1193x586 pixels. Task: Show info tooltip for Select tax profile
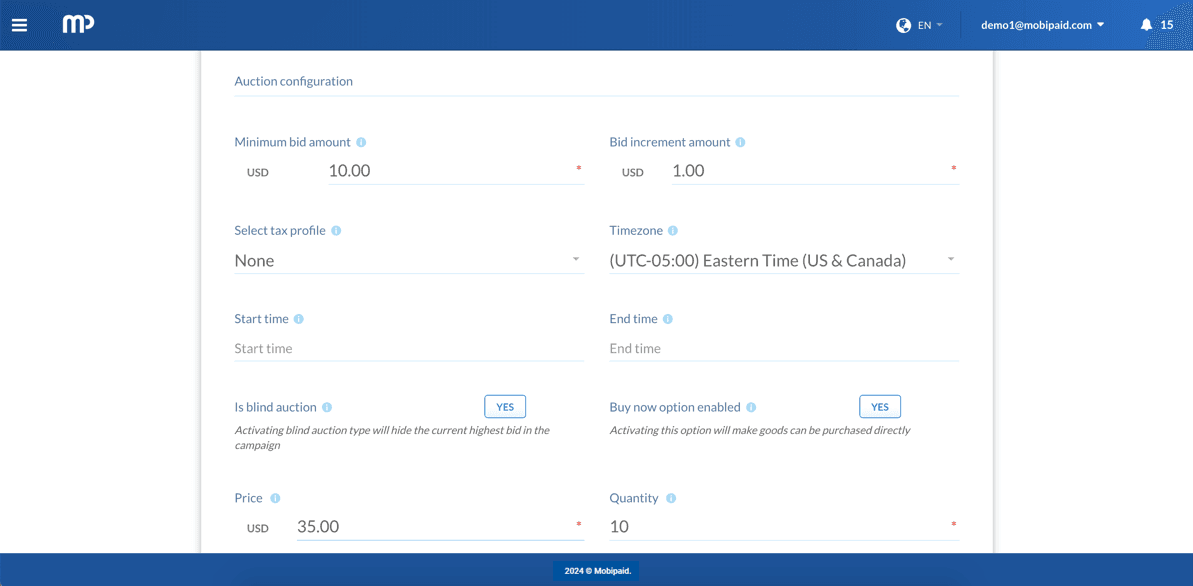336,231
